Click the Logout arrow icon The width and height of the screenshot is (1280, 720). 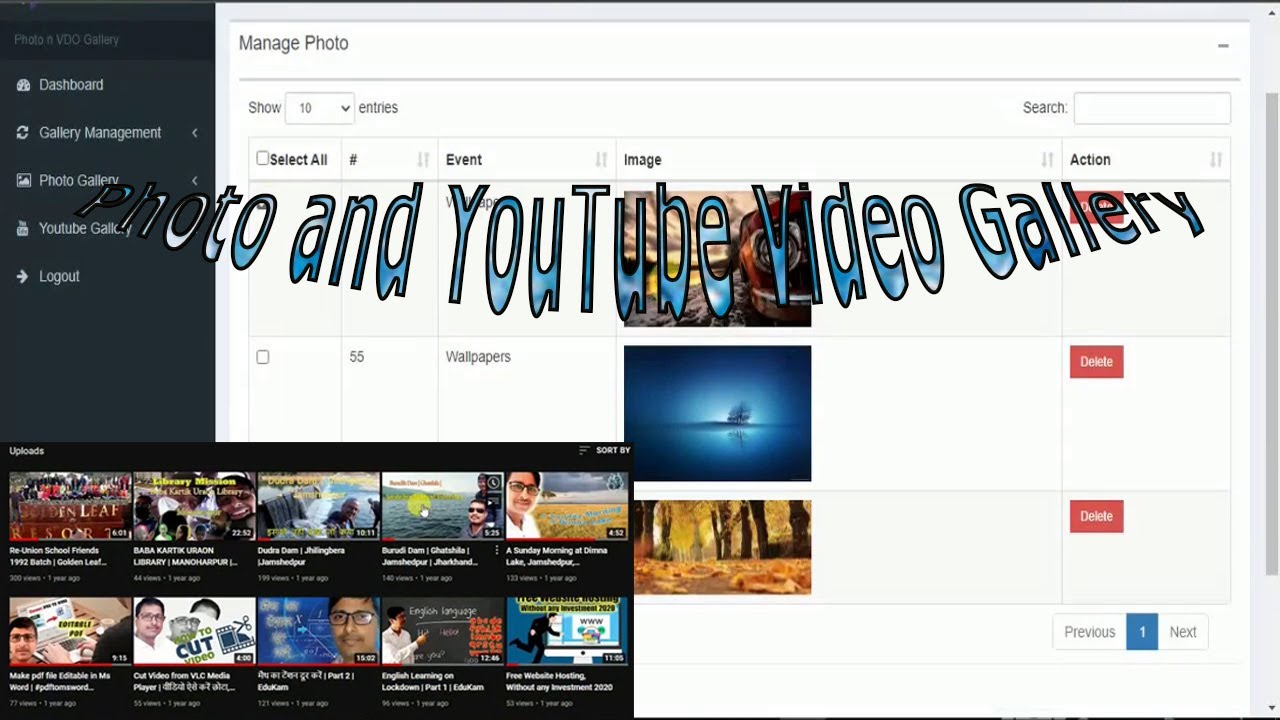pyautogui.click(x=23, y=277)
